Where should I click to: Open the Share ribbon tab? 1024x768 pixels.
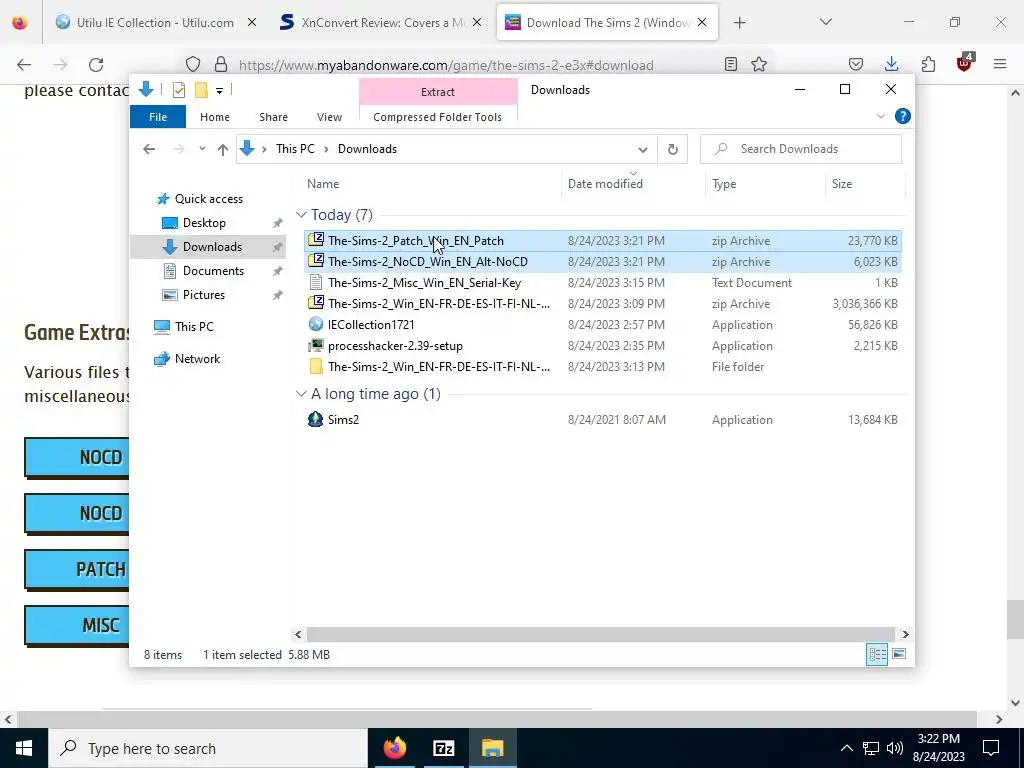[x=273, y=117]
